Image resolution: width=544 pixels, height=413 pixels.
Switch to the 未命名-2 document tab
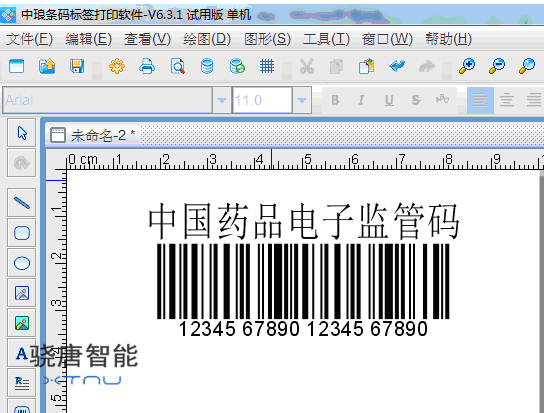point(93,135)
